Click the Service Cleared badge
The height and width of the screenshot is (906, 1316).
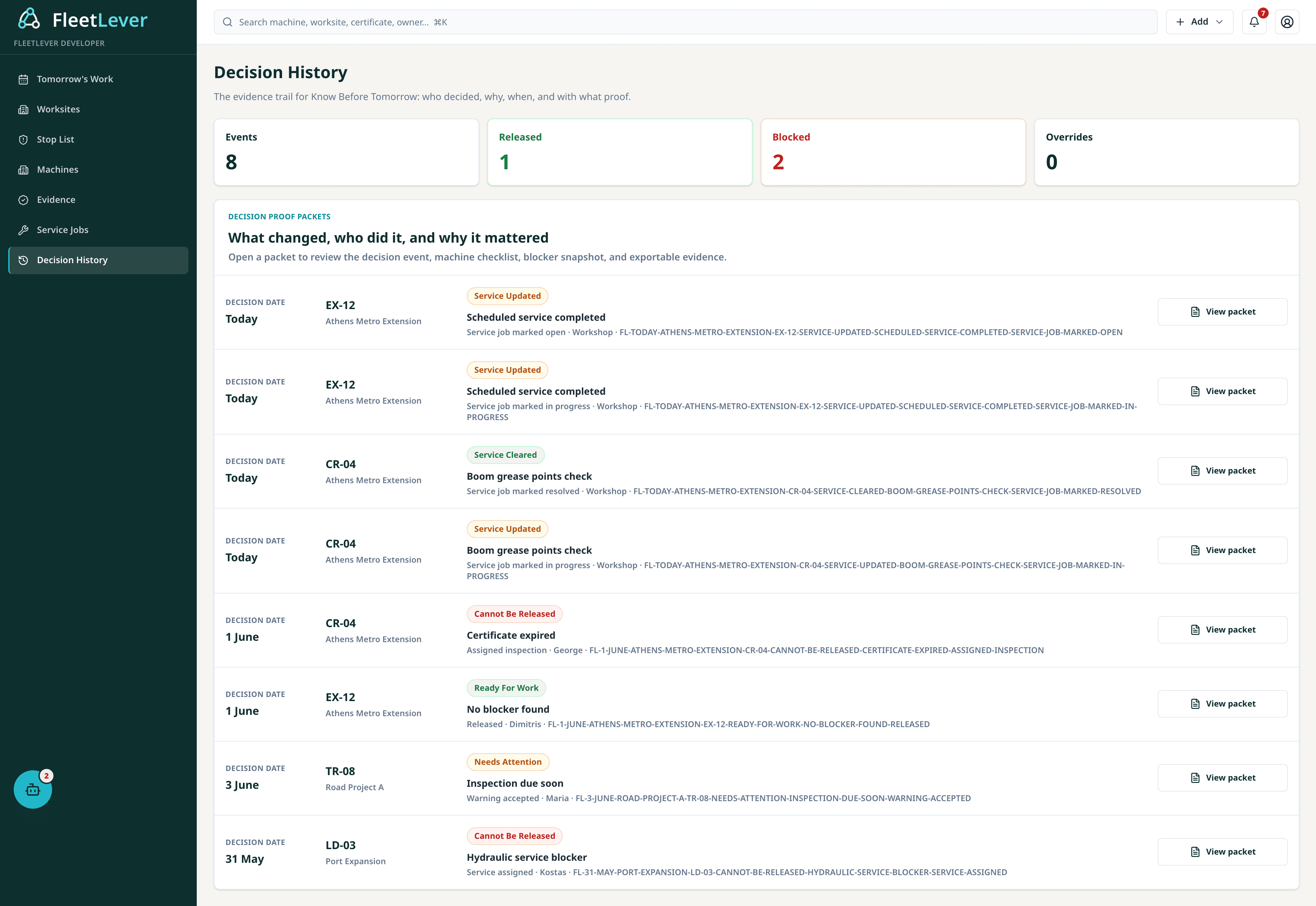(x=505, y=455)
